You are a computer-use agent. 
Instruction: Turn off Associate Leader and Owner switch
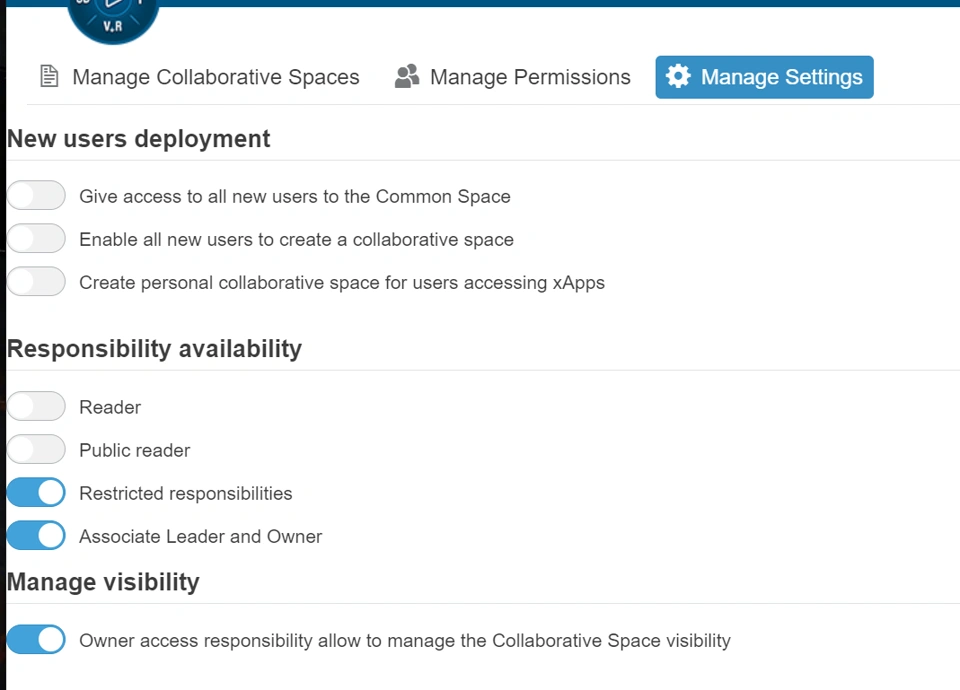[x=36, y=536]
